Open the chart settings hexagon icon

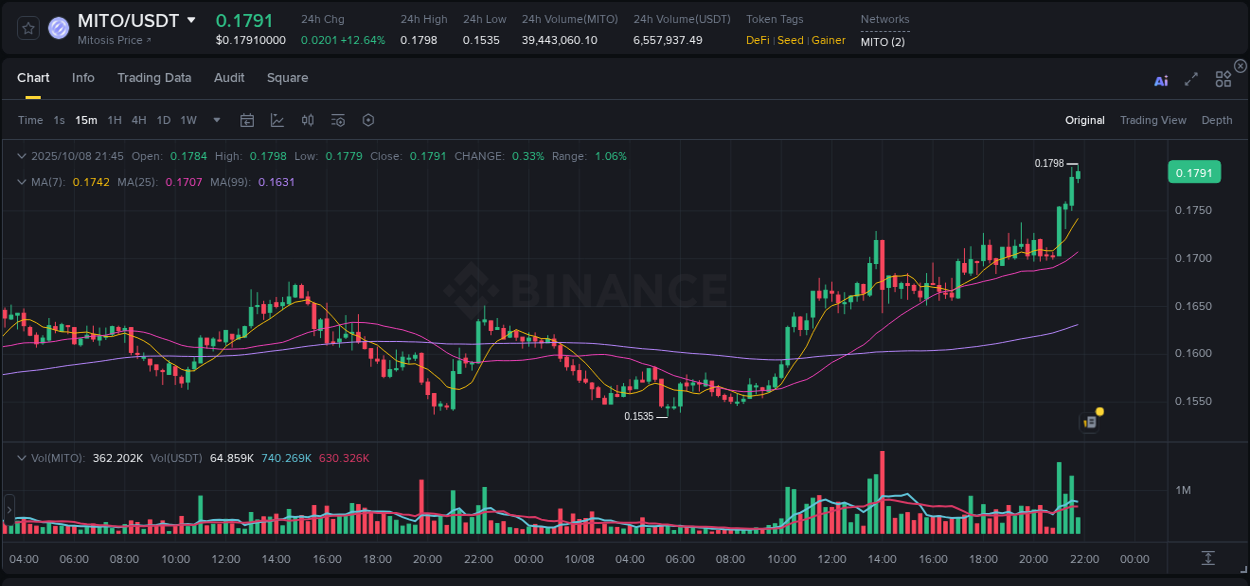pos(368,120)
